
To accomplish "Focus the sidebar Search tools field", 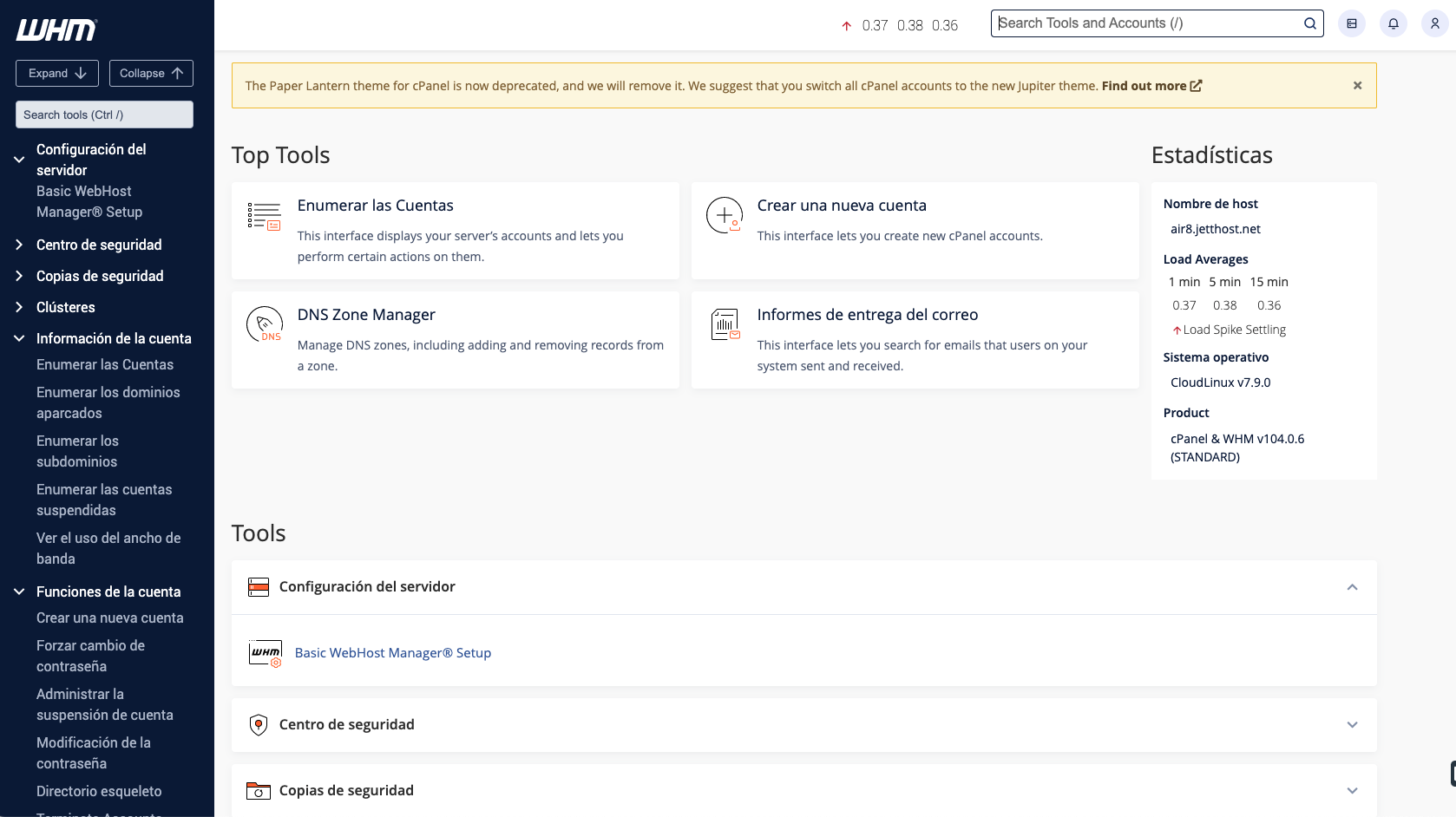I will pos(104,114).
